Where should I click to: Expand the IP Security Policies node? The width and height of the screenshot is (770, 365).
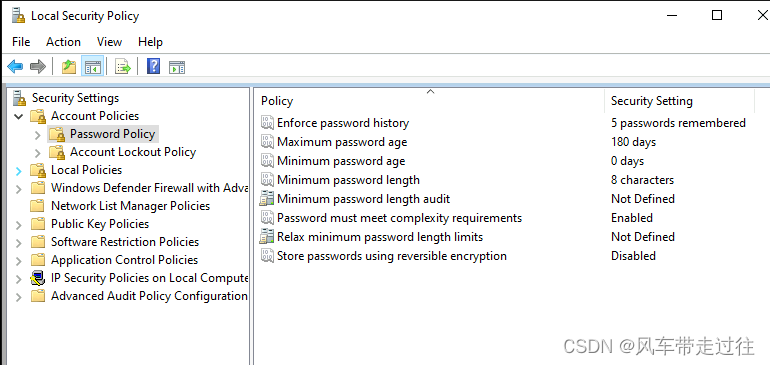pyautogui.click(x=19, y=279)
